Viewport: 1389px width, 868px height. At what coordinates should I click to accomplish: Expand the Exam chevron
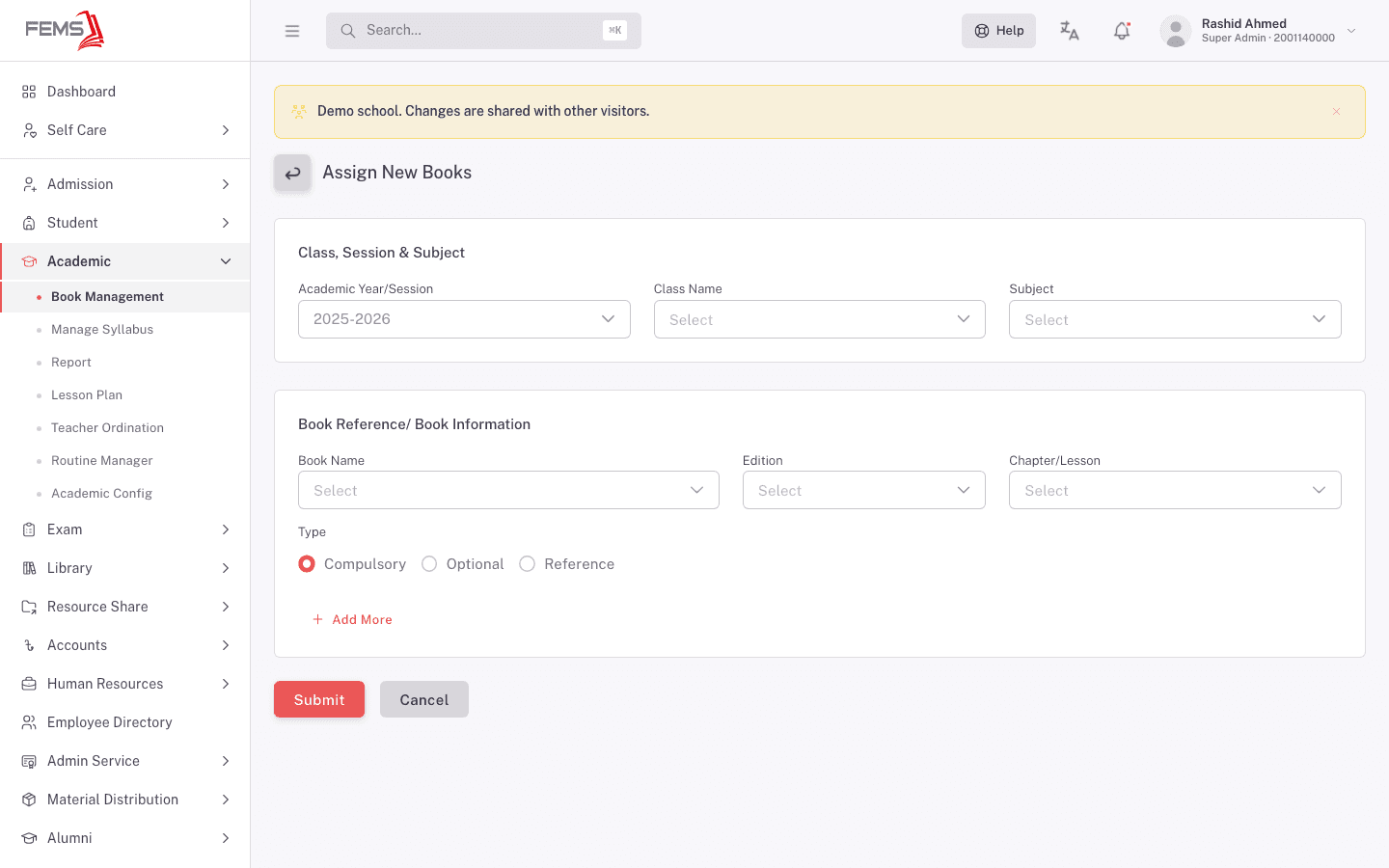point(226,529)
